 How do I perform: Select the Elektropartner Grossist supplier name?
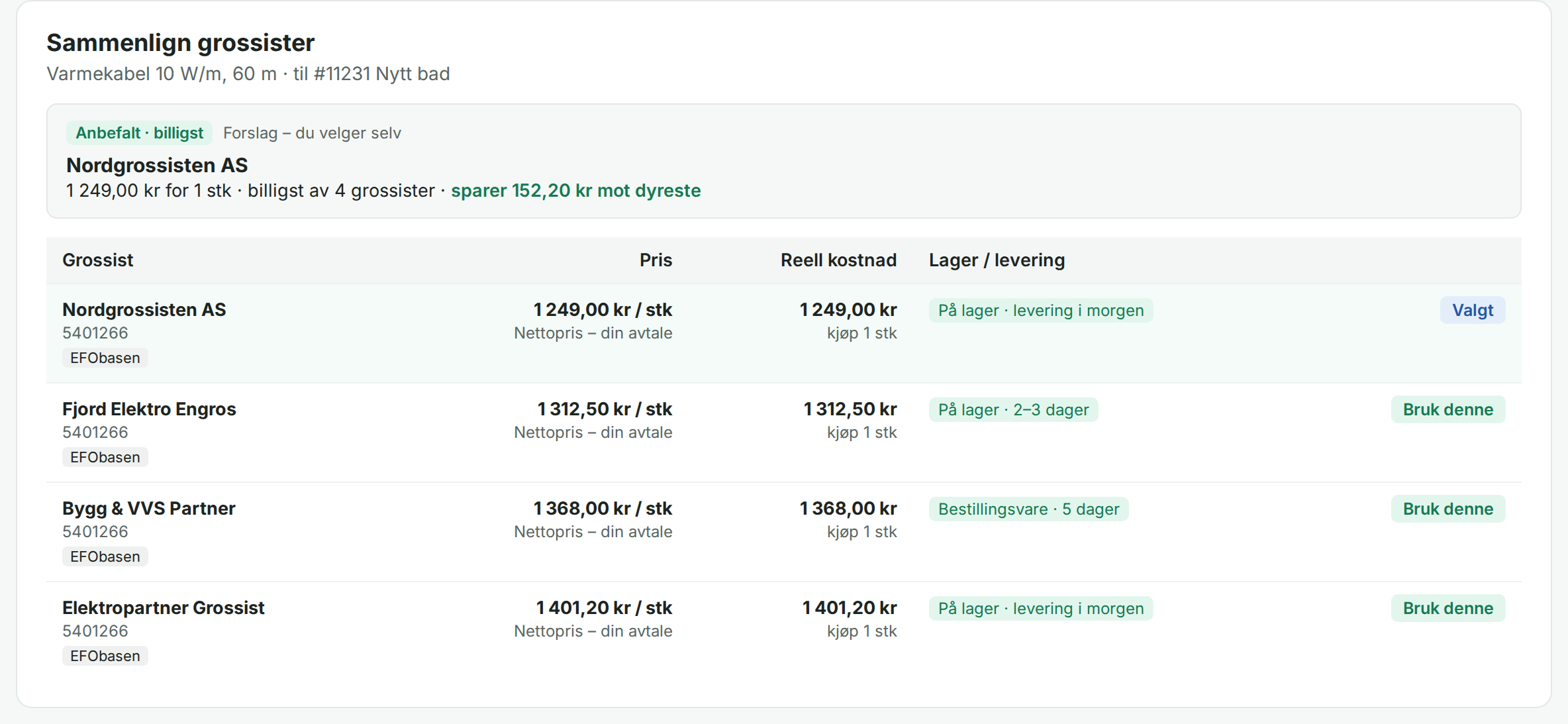(164, 607)
